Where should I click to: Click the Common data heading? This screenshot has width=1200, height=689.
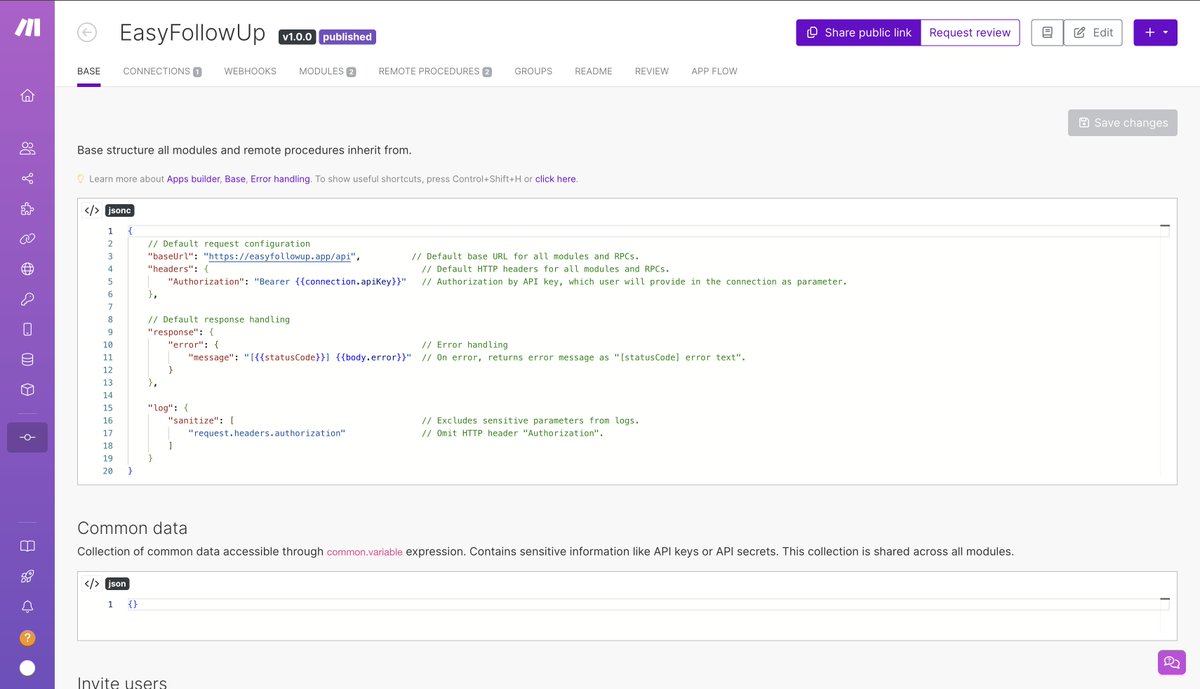tap(132, 528)
